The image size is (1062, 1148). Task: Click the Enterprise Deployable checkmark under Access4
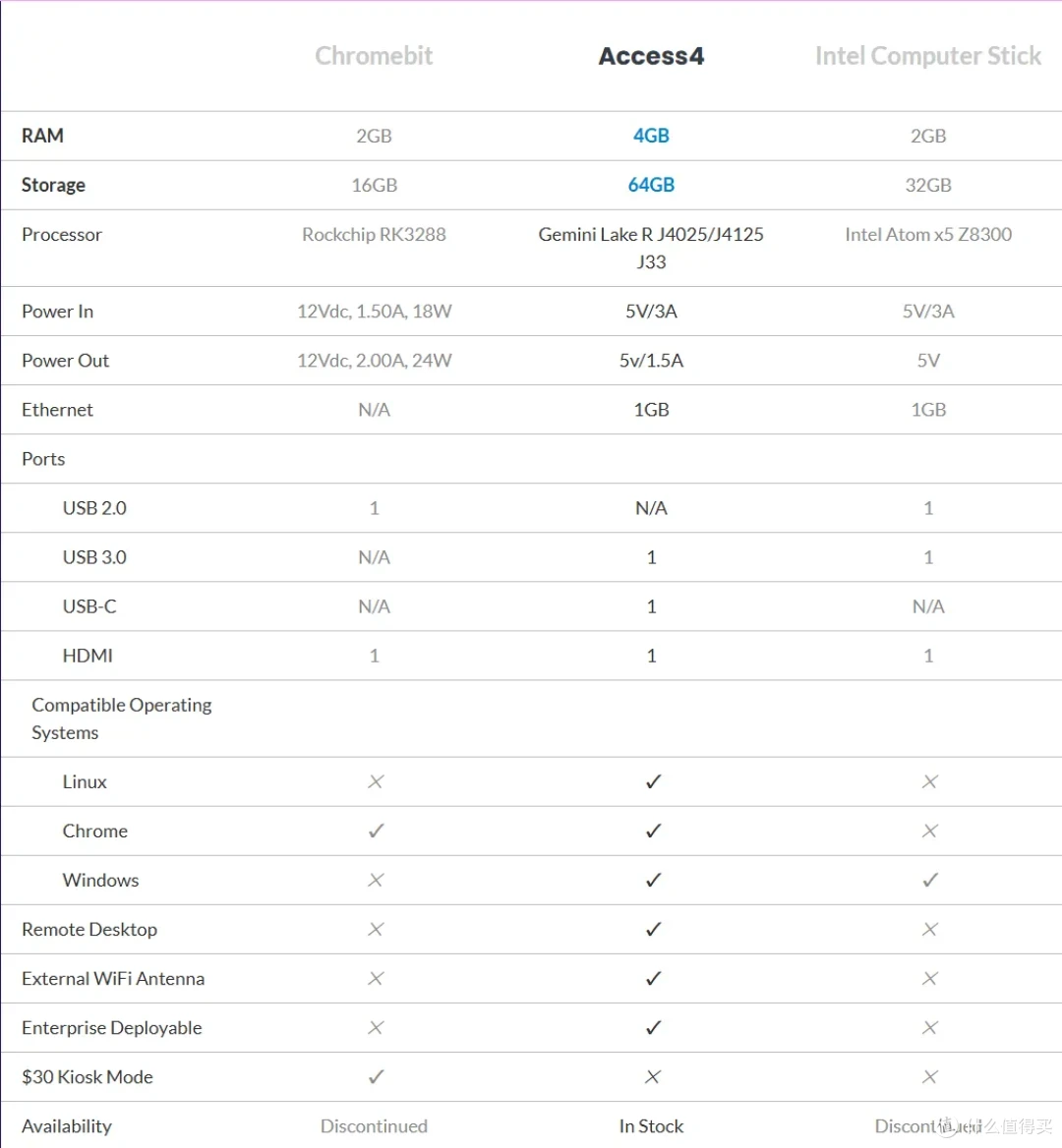[653, 1028]
